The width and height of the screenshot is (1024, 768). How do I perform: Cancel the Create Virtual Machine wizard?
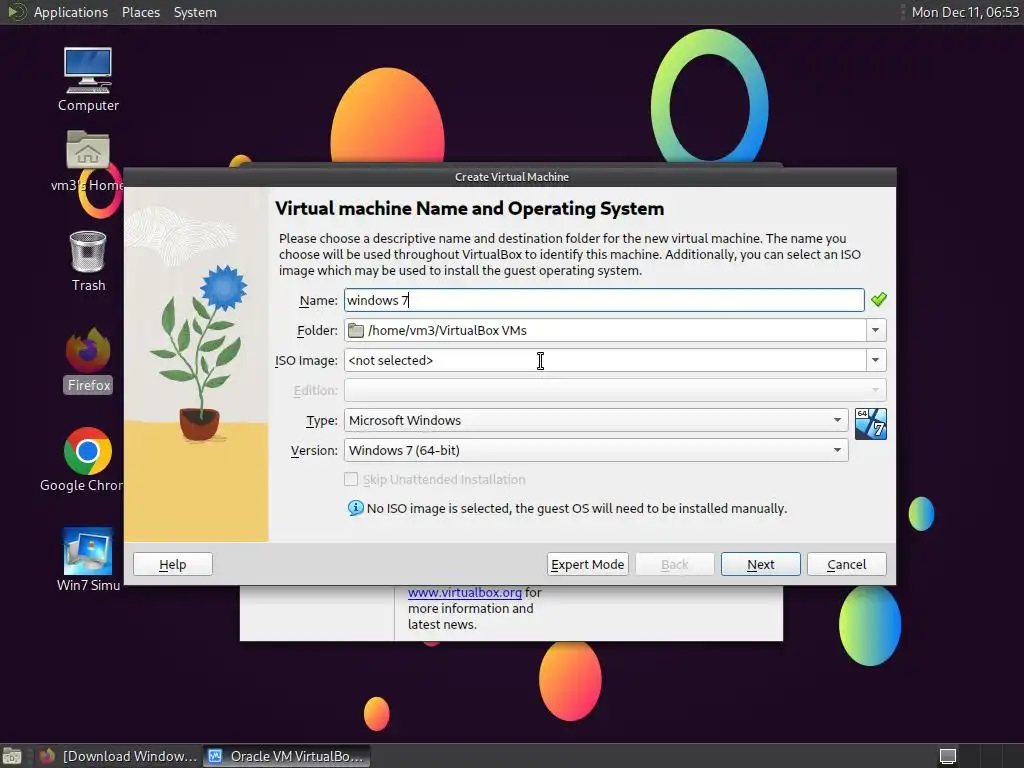click(846, 564)
